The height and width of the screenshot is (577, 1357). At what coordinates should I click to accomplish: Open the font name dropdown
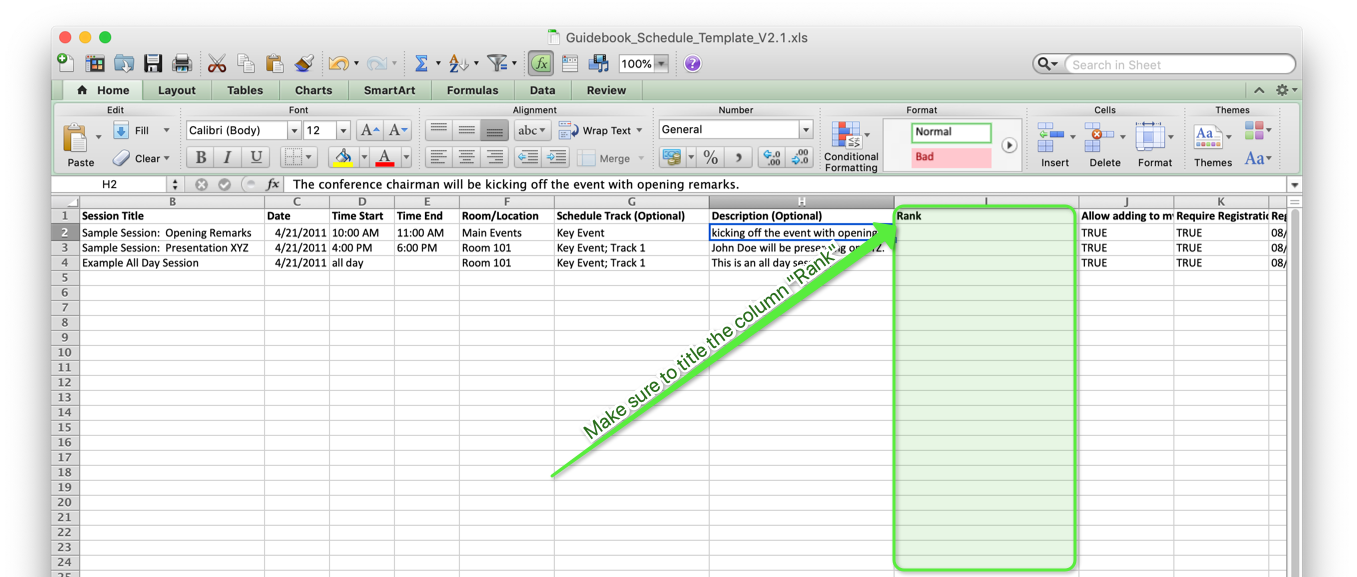[294, 130]
